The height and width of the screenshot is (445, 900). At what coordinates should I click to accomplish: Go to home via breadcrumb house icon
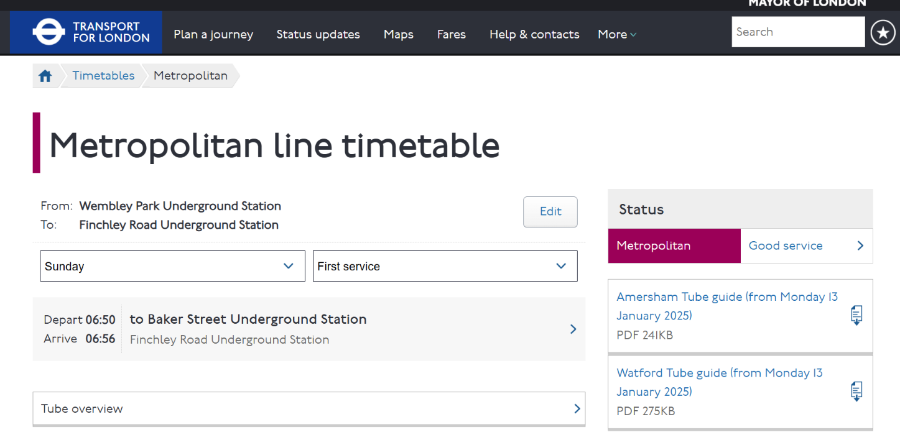45,76
